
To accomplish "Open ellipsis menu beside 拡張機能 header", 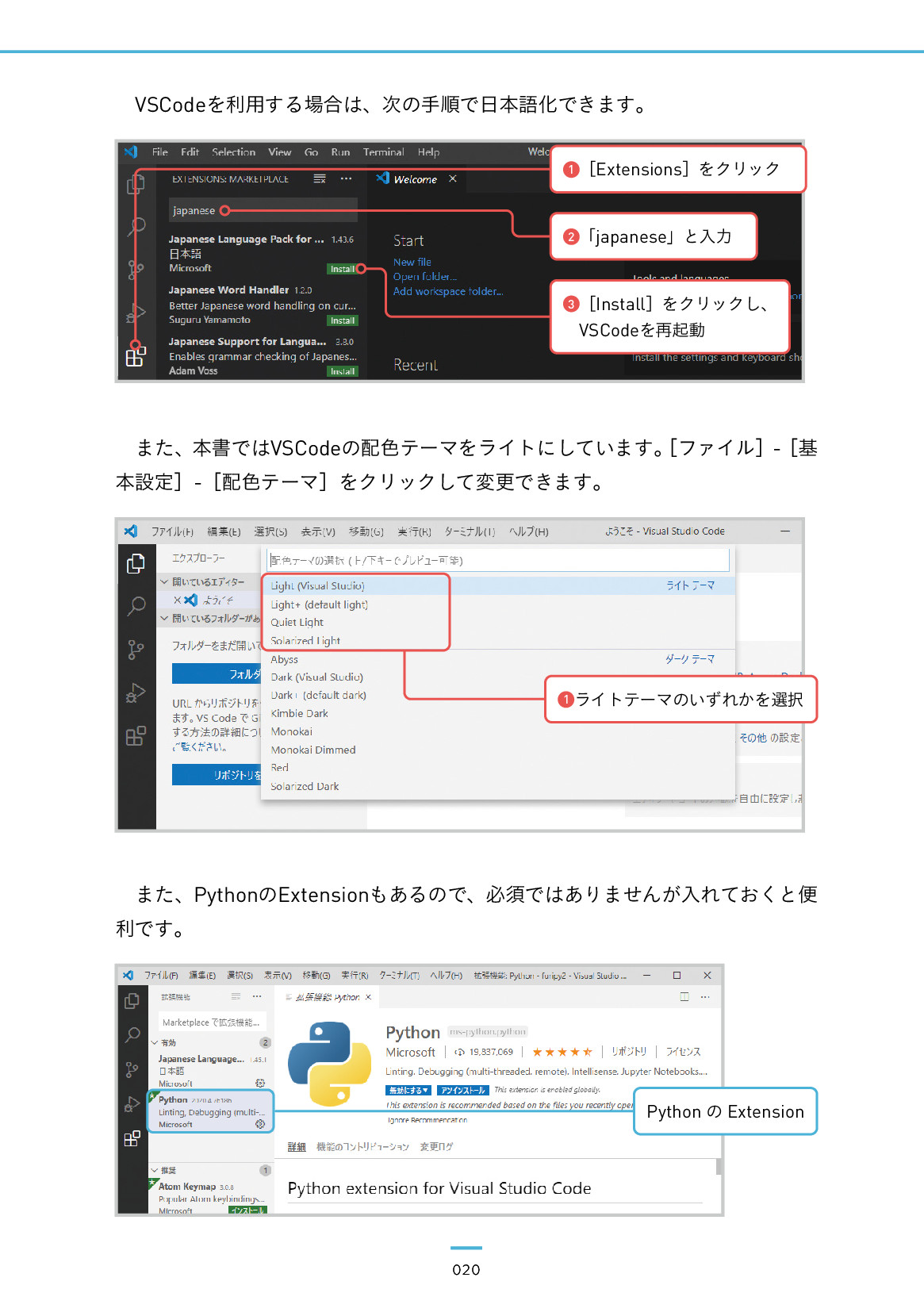I will [257, 996].
